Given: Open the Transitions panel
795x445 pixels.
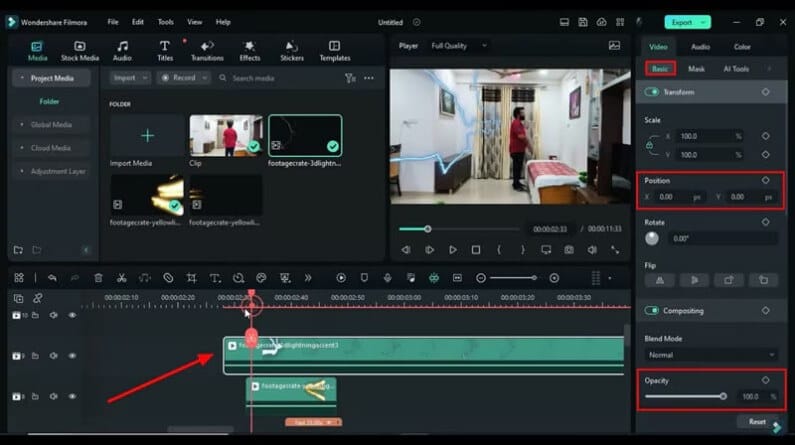Looking at the screenshot, I should [x=207, y=51].
